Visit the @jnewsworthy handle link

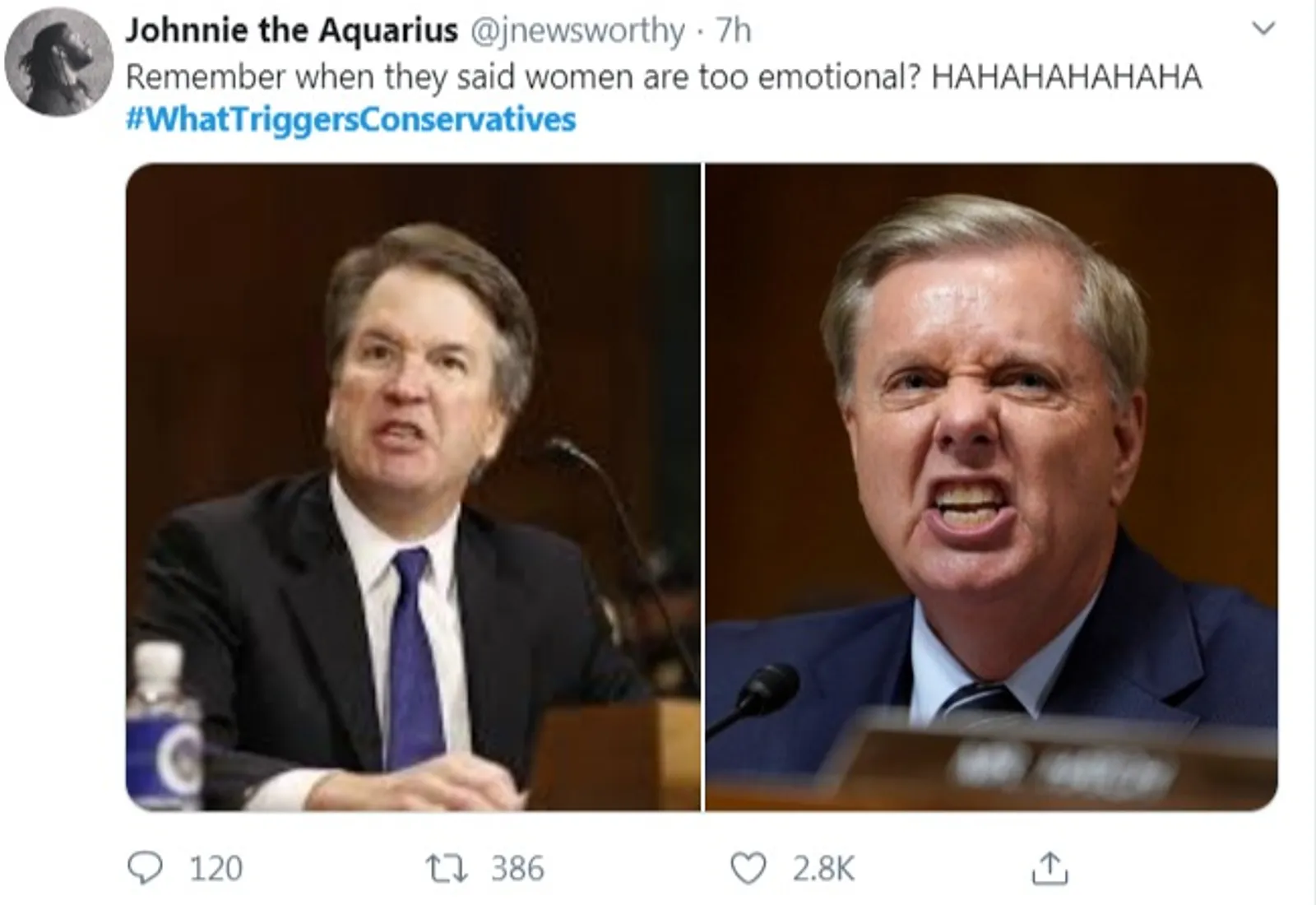pyautogui.click(x=577, y=31)
